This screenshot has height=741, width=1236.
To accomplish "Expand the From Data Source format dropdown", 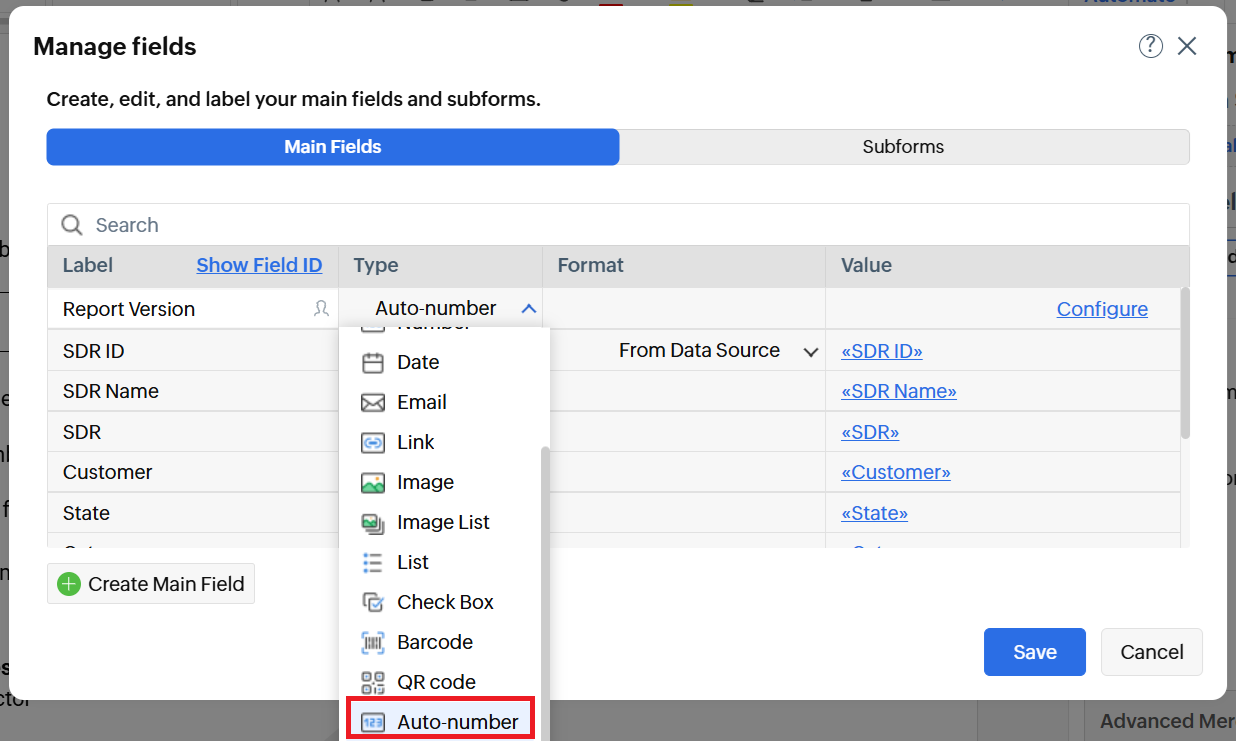I will 811,351.
